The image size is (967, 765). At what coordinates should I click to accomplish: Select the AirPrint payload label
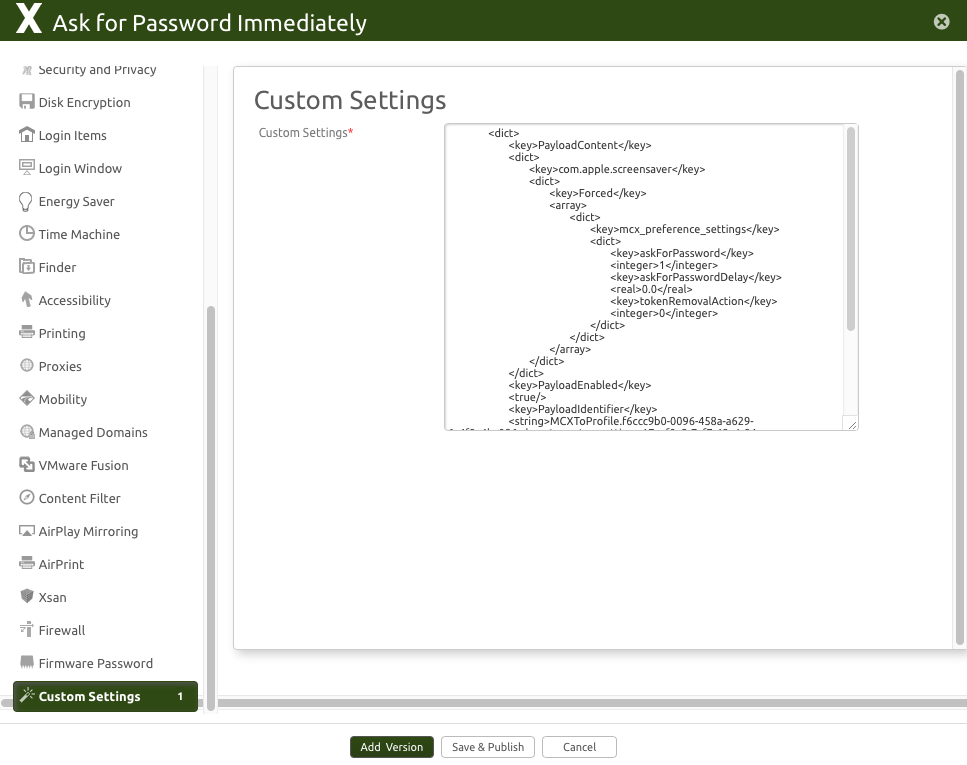tap(61, 564)
